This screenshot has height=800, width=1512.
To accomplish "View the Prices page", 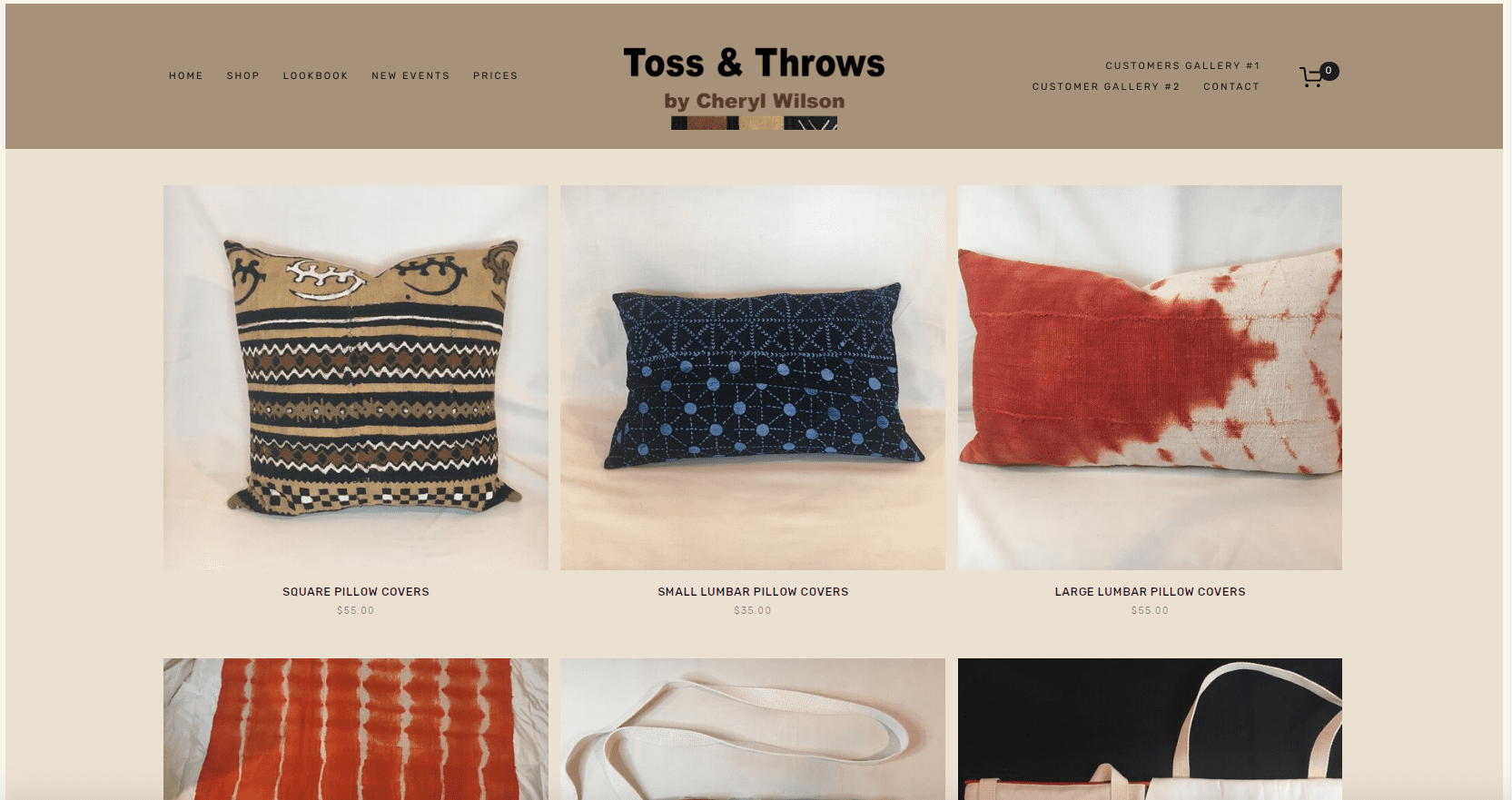I will (x=495, y=76).
